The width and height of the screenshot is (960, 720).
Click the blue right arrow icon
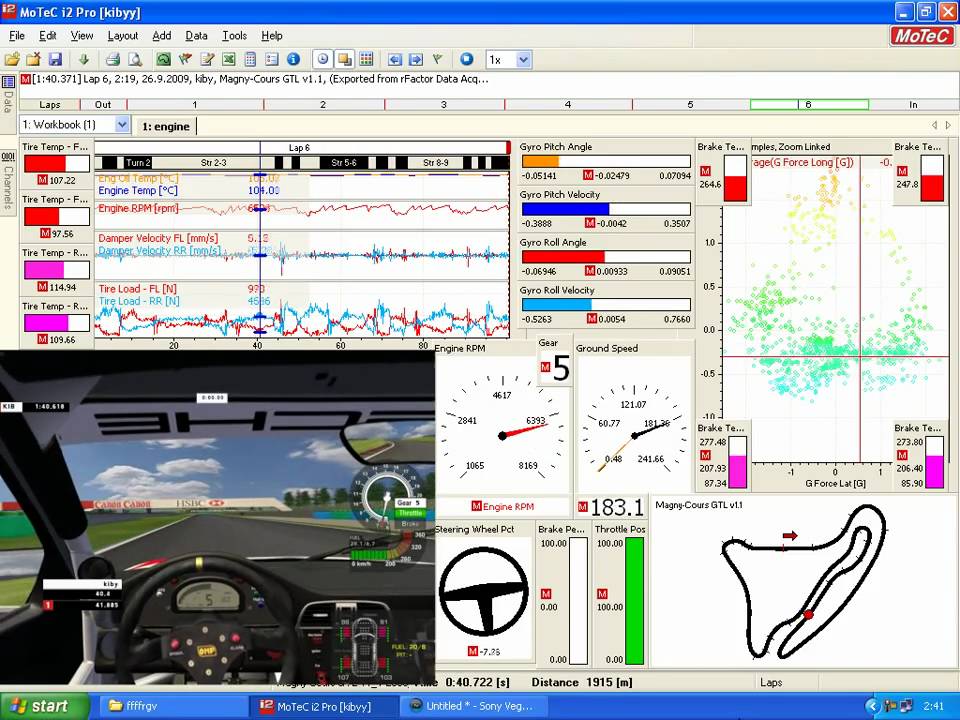(416, 59)
